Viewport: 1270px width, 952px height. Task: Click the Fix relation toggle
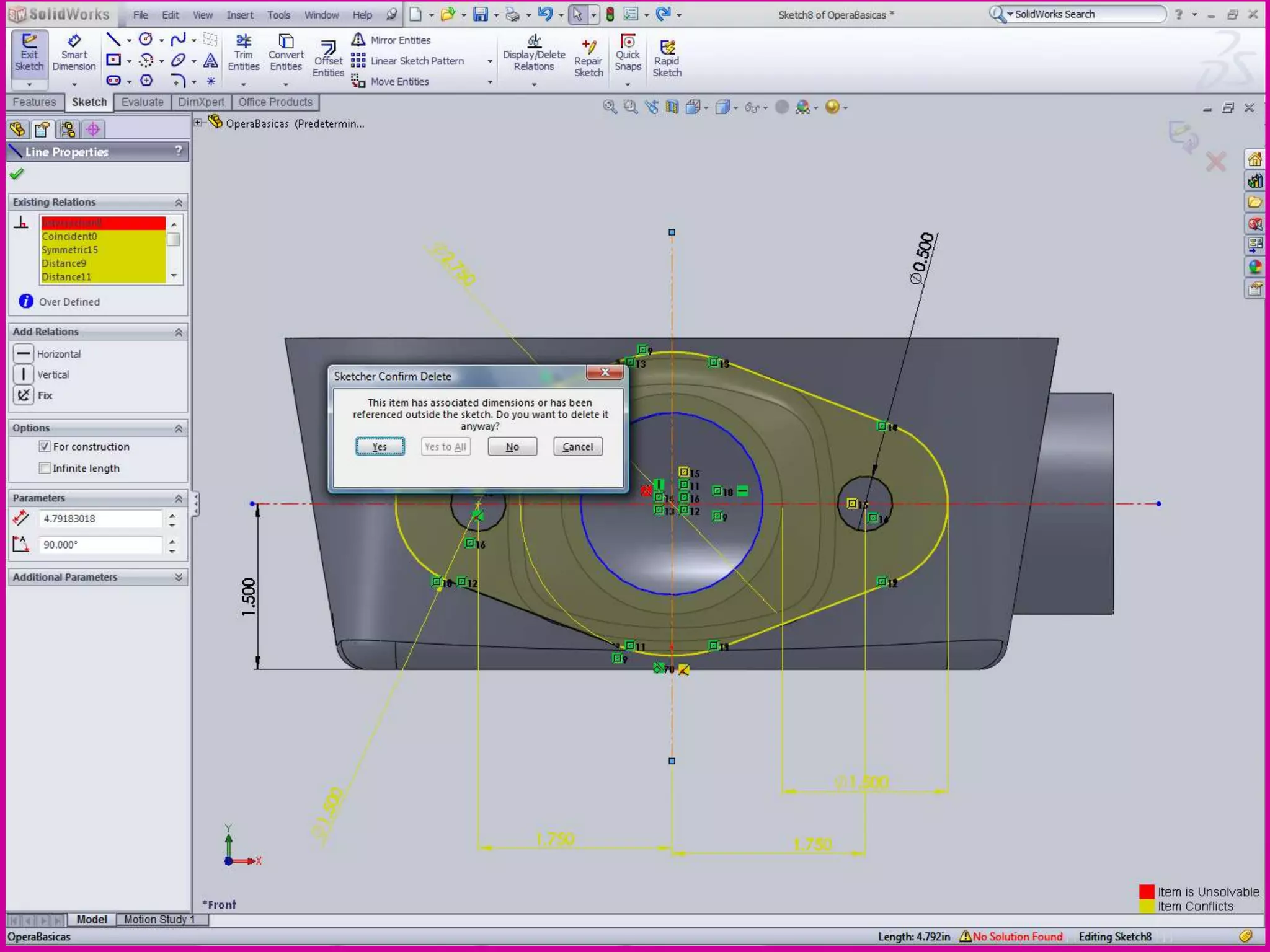pos(24,395)
